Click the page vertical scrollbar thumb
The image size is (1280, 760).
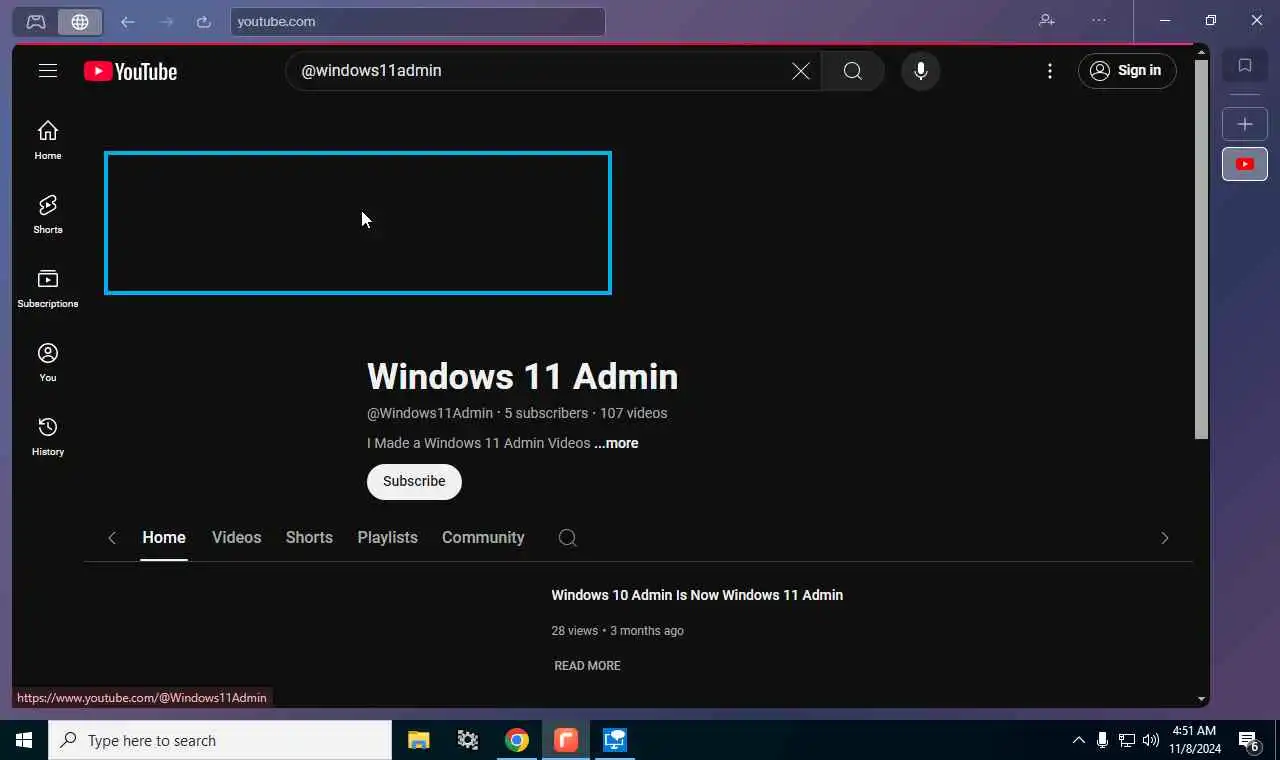click(x=1201, y=249)
